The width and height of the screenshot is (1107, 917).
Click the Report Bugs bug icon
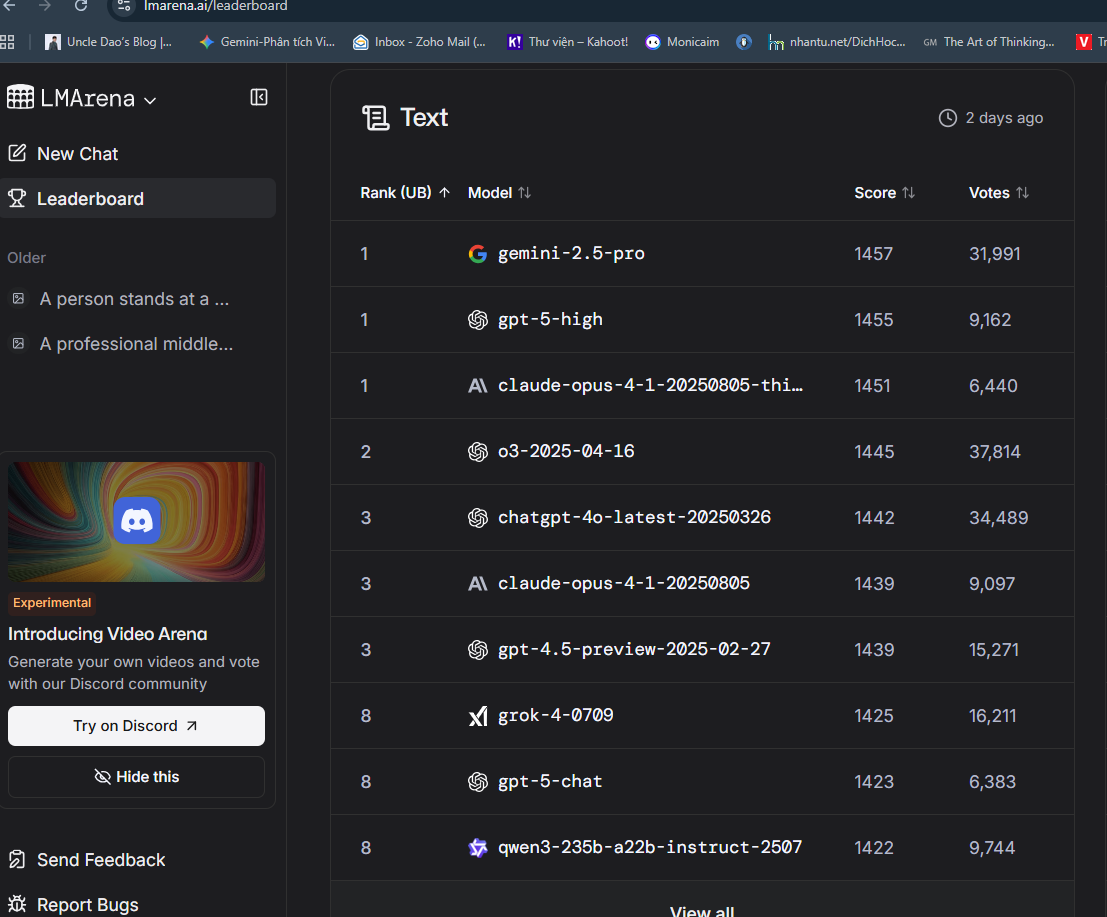[17, 904]
